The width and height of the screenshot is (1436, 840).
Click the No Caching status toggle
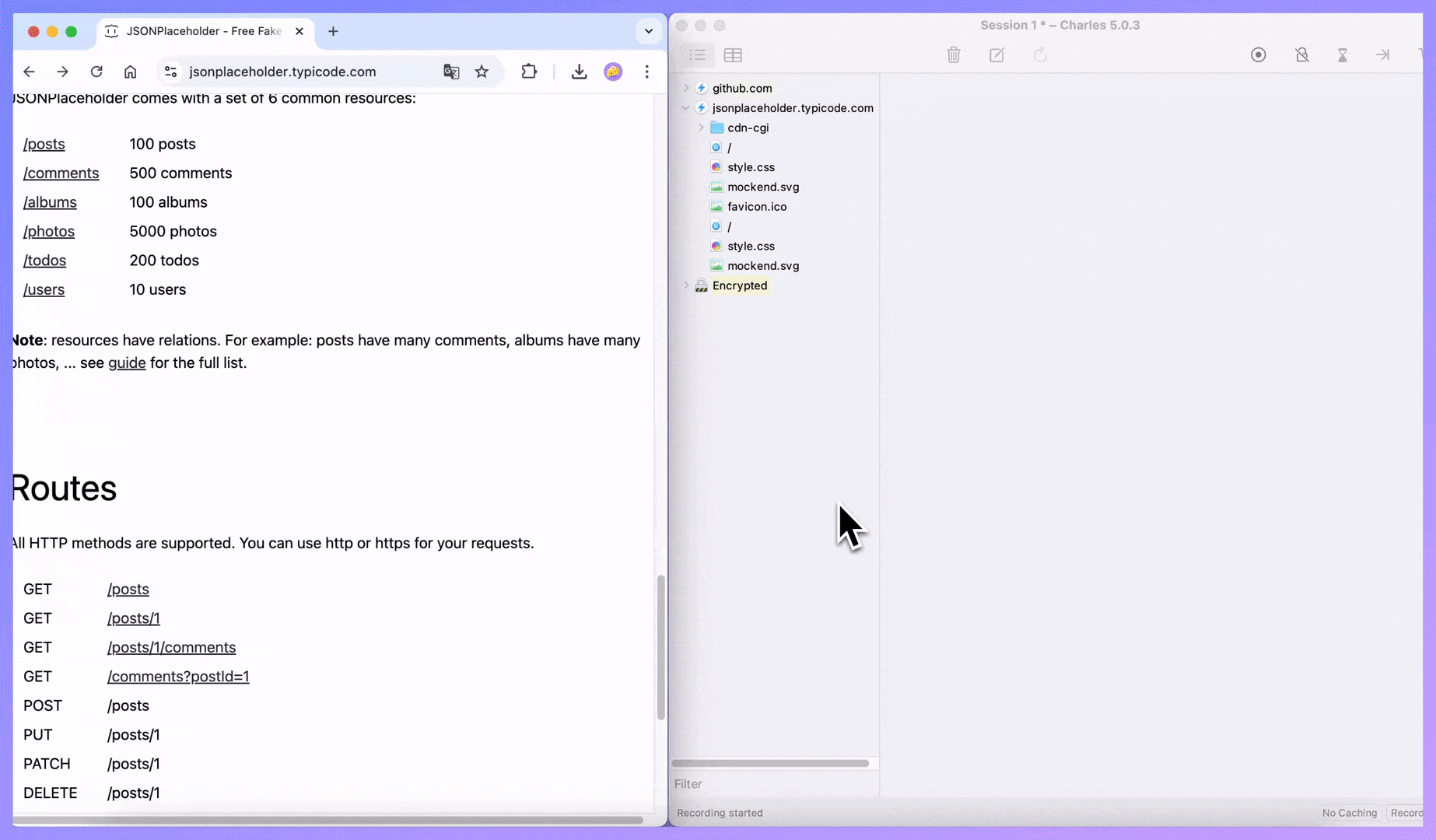click(1349, 813)
